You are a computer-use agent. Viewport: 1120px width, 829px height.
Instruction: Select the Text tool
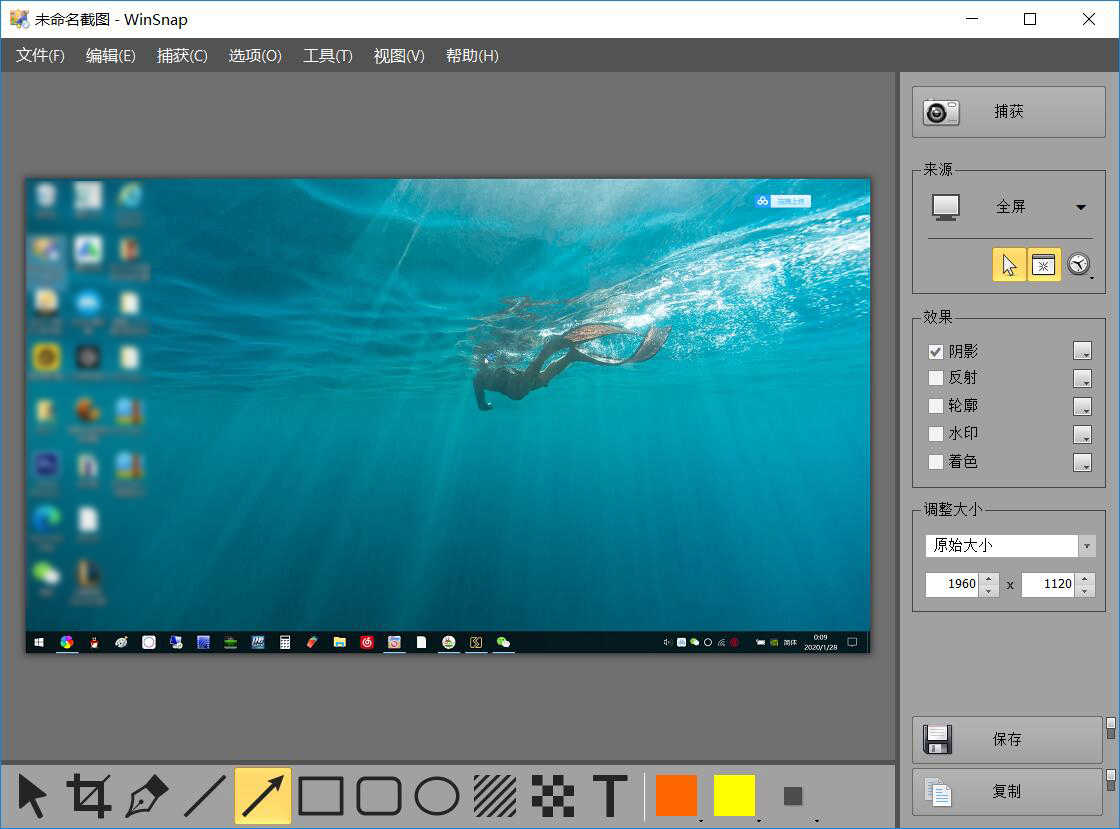(609, 796)
